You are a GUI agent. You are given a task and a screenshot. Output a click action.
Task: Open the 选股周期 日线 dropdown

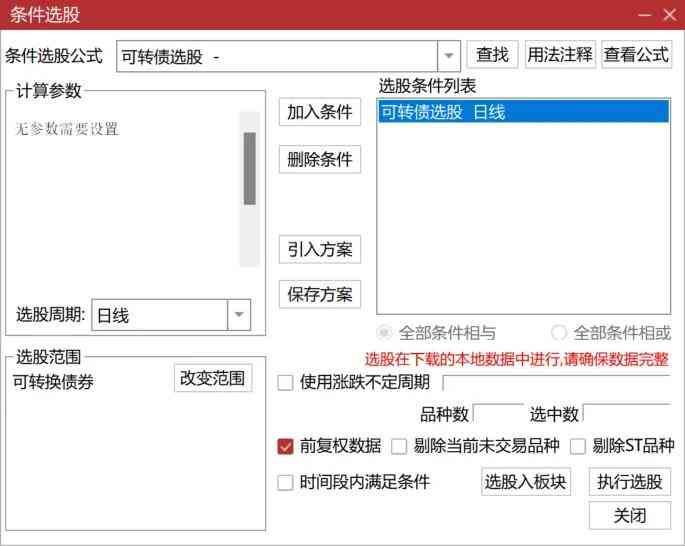click(x=238, y=315)
